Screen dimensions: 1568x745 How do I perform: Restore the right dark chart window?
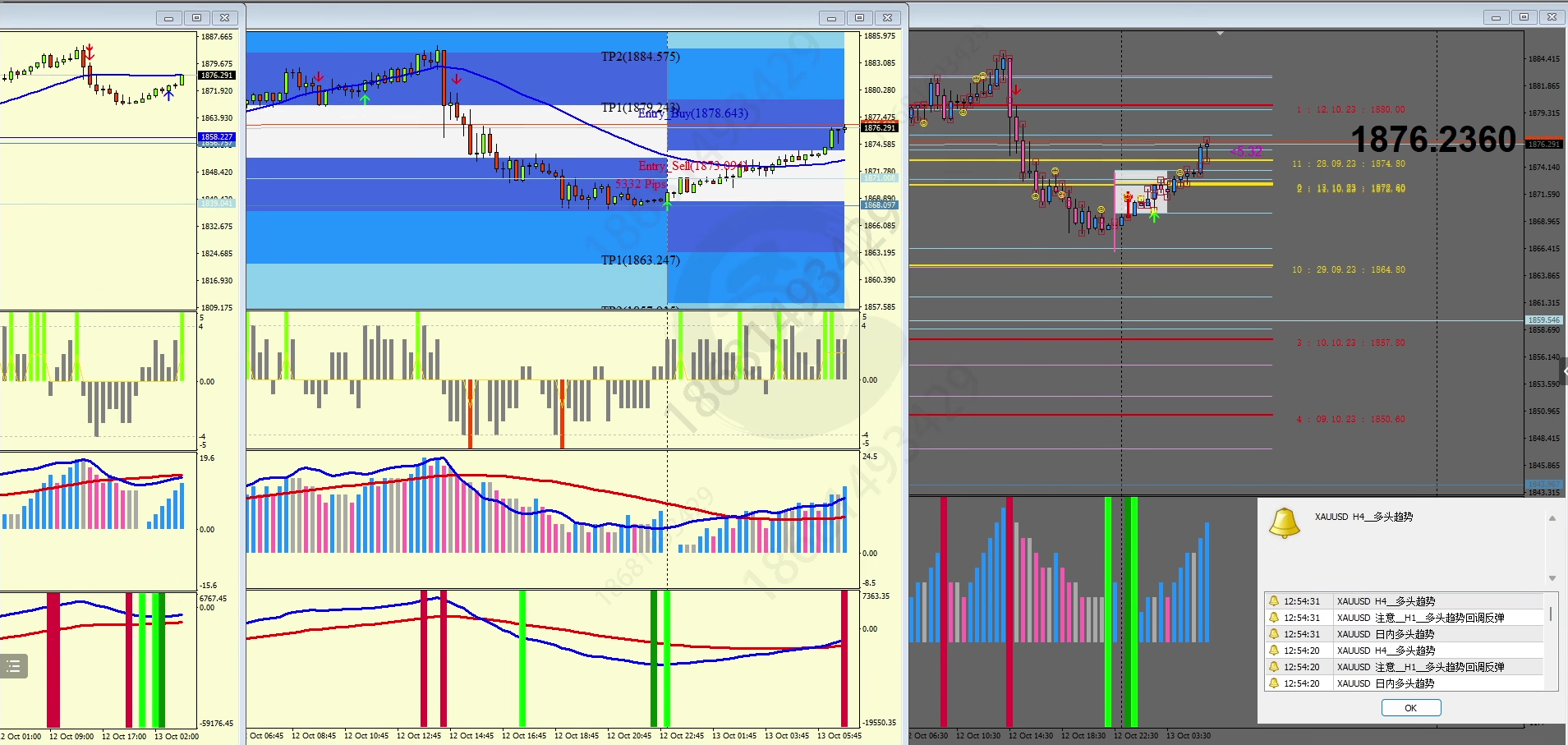pyautogui.click(x=1524, y=16)
